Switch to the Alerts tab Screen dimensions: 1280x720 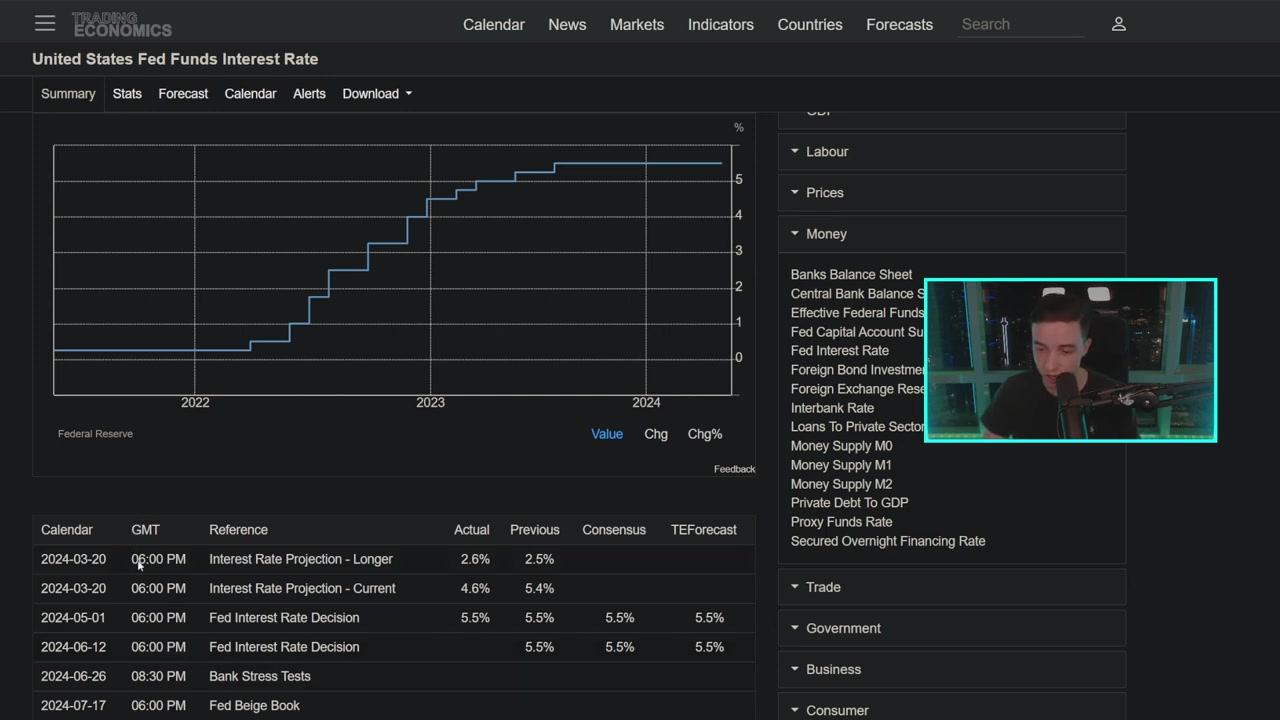pyautogui.click(x=309, y=94)
